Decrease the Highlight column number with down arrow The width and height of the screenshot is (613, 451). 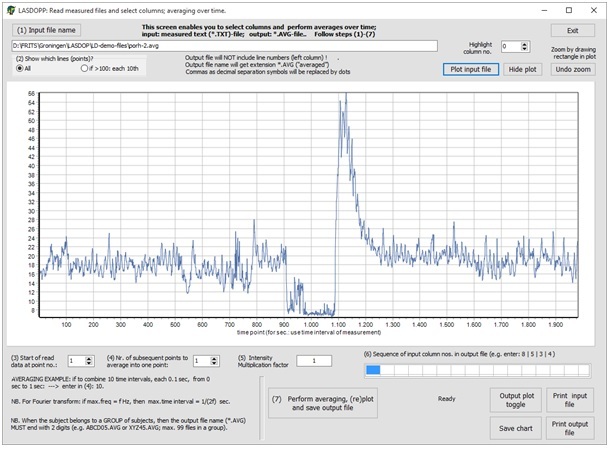coord(525,49)
